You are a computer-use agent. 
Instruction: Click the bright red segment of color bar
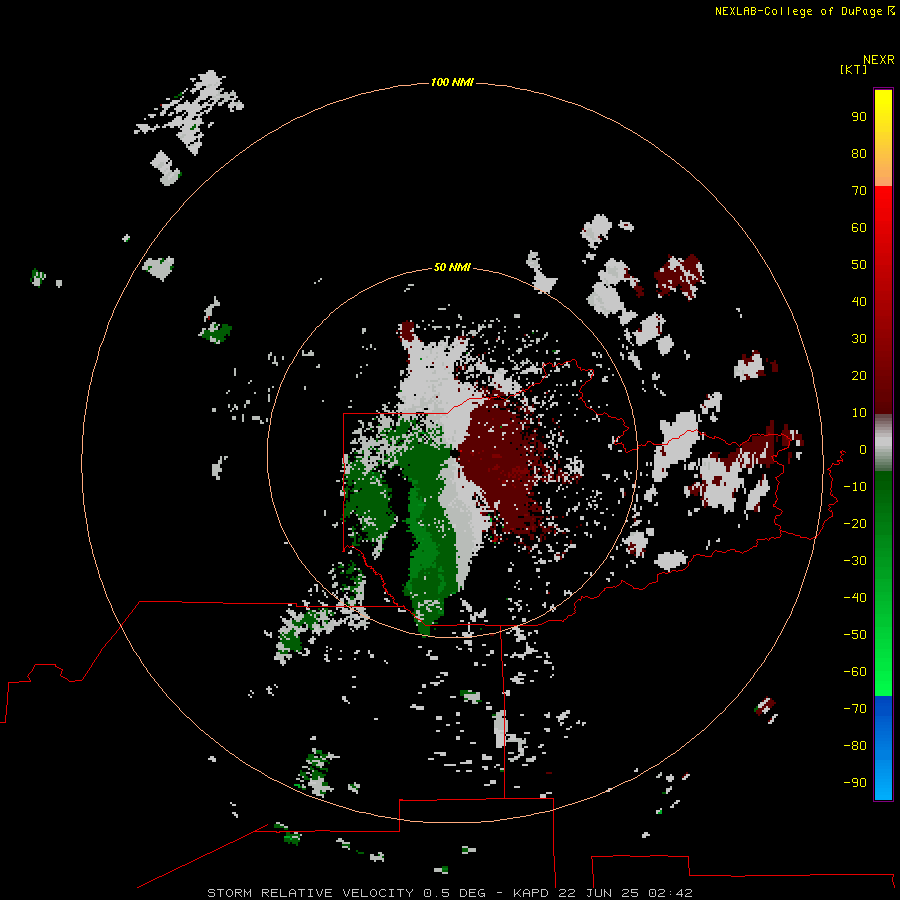tap(883, 241)
